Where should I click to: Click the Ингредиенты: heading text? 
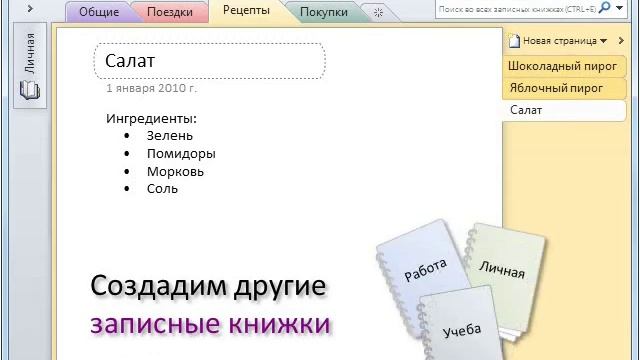(x=151, y=119)
